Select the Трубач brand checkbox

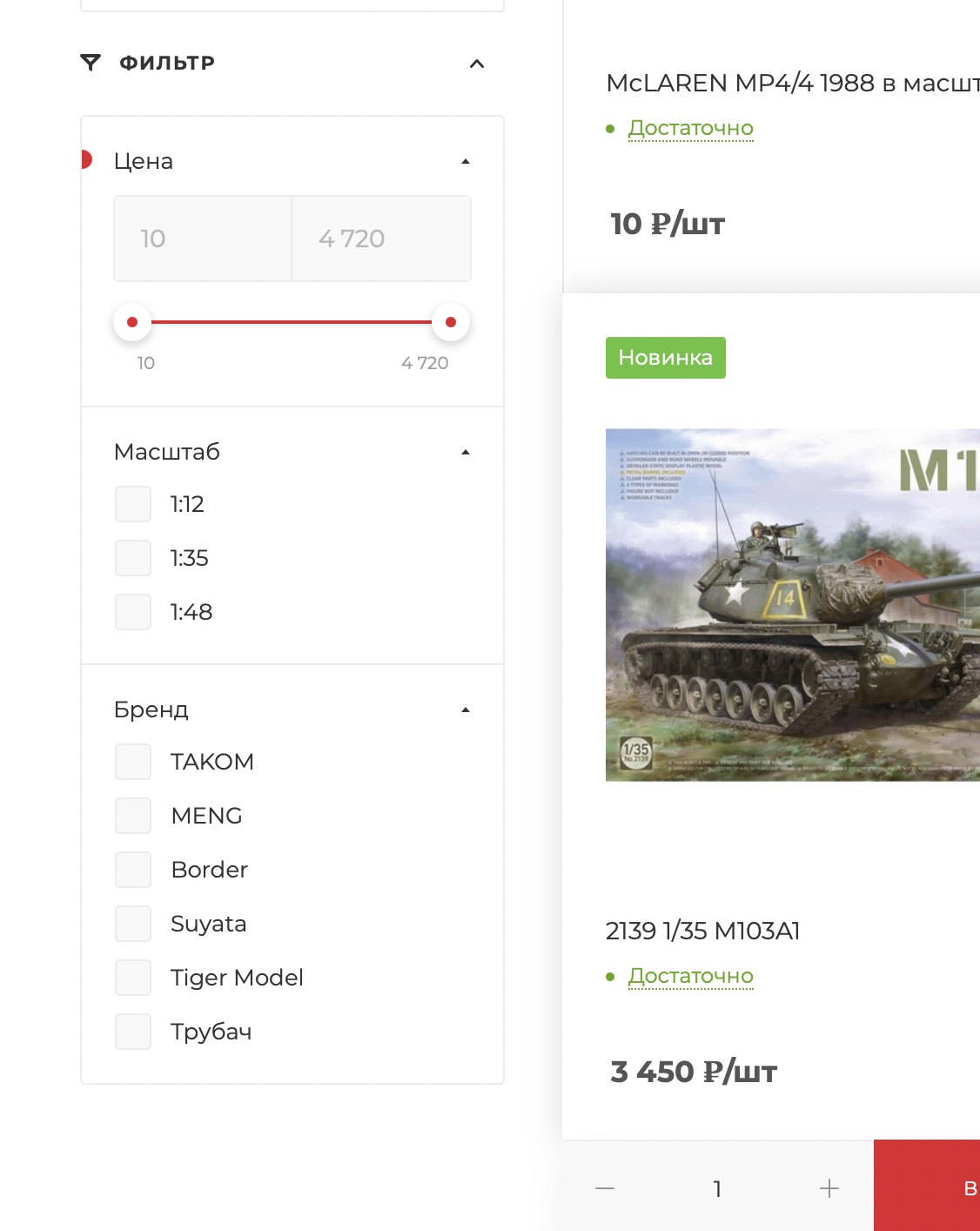point(133,1032)
